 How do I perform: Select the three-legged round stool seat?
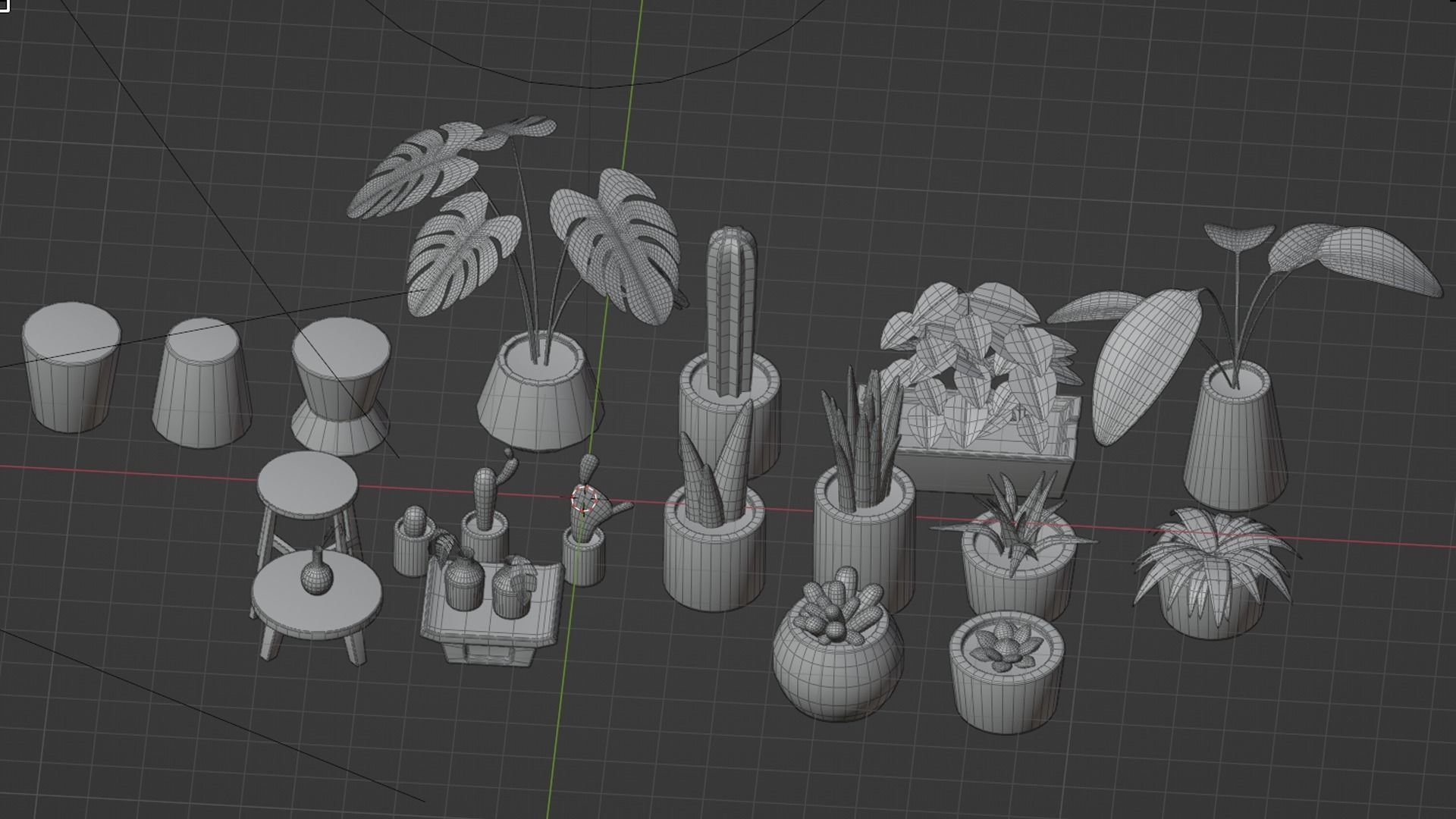click(307, 485)
